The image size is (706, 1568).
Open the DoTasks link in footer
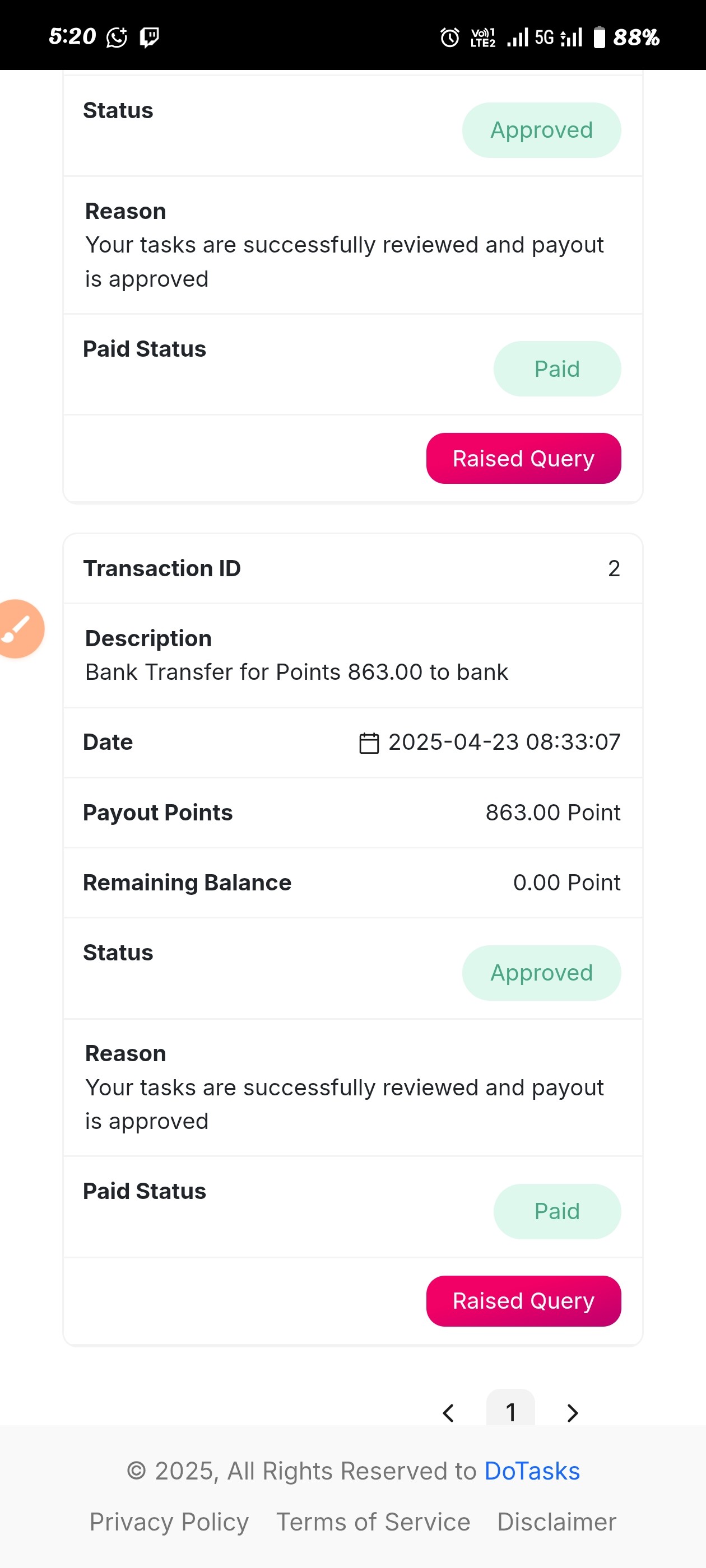click(x=532, y=1471)
